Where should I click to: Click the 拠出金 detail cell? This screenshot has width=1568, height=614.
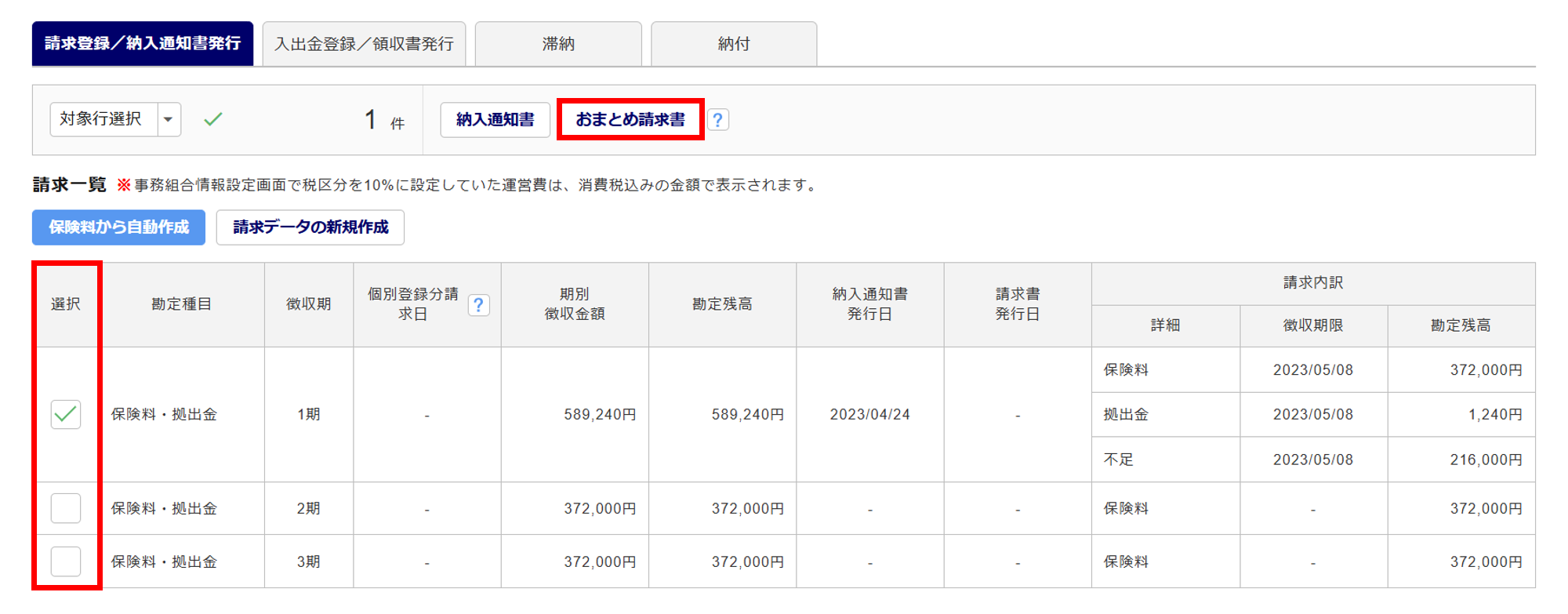1166,414
